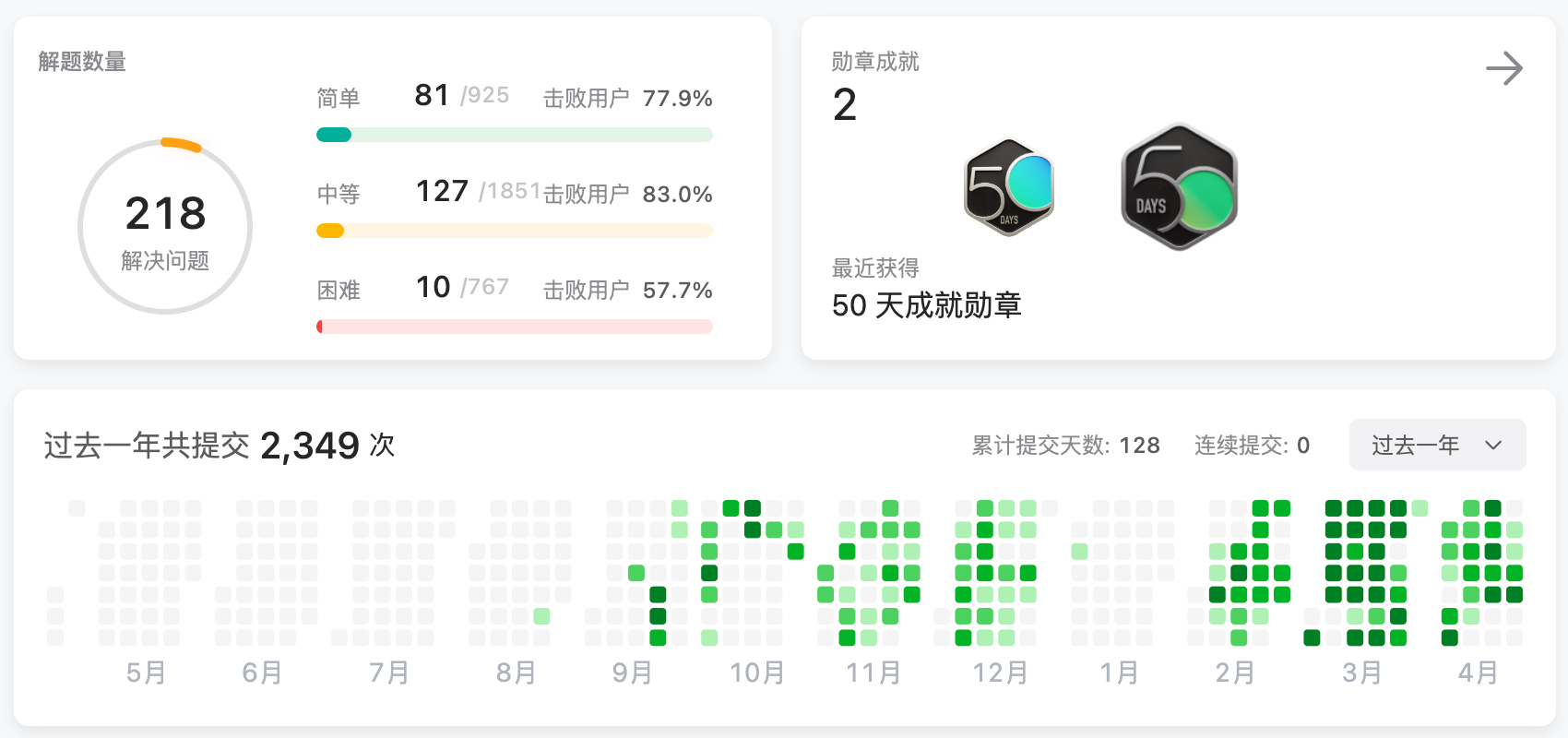Click the 10月 month label
Image resolution: width=1568 pixels, height=738 pixels.
[757, 673]
